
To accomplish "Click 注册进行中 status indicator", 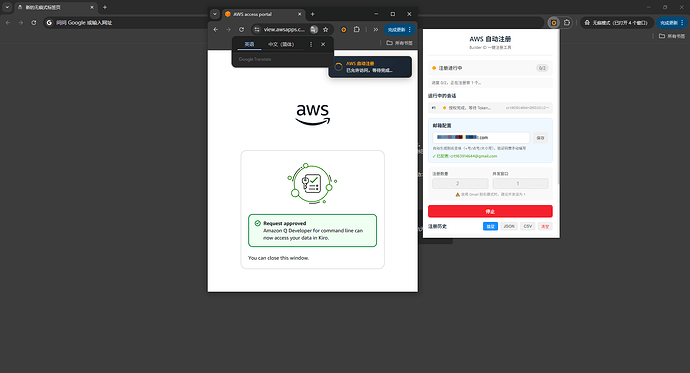I will point(447,68).
